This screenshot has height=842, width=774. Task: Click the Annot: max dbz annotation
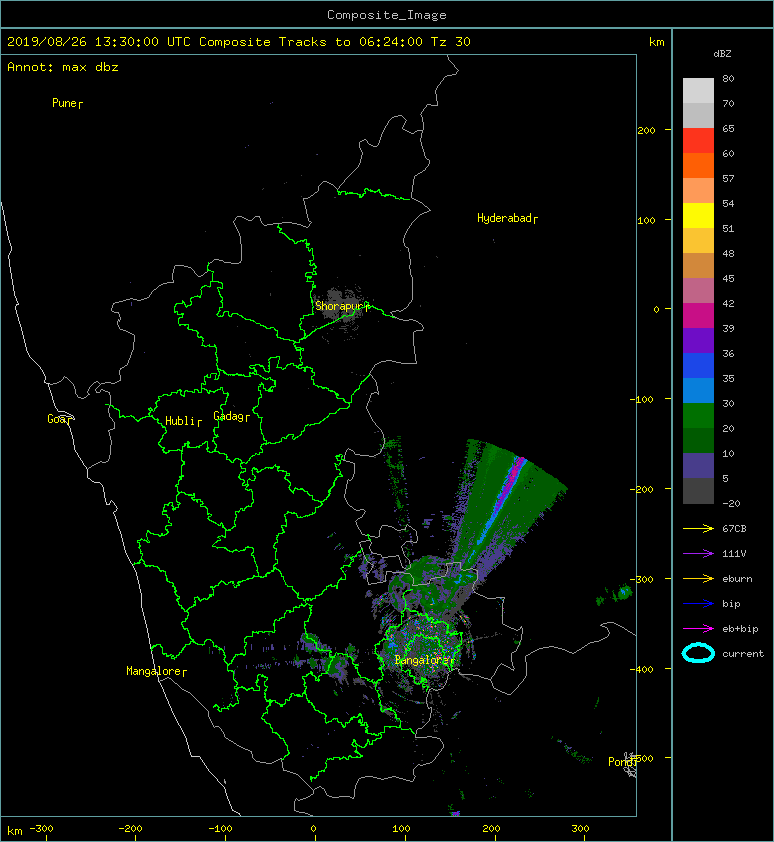coord(62,67)
